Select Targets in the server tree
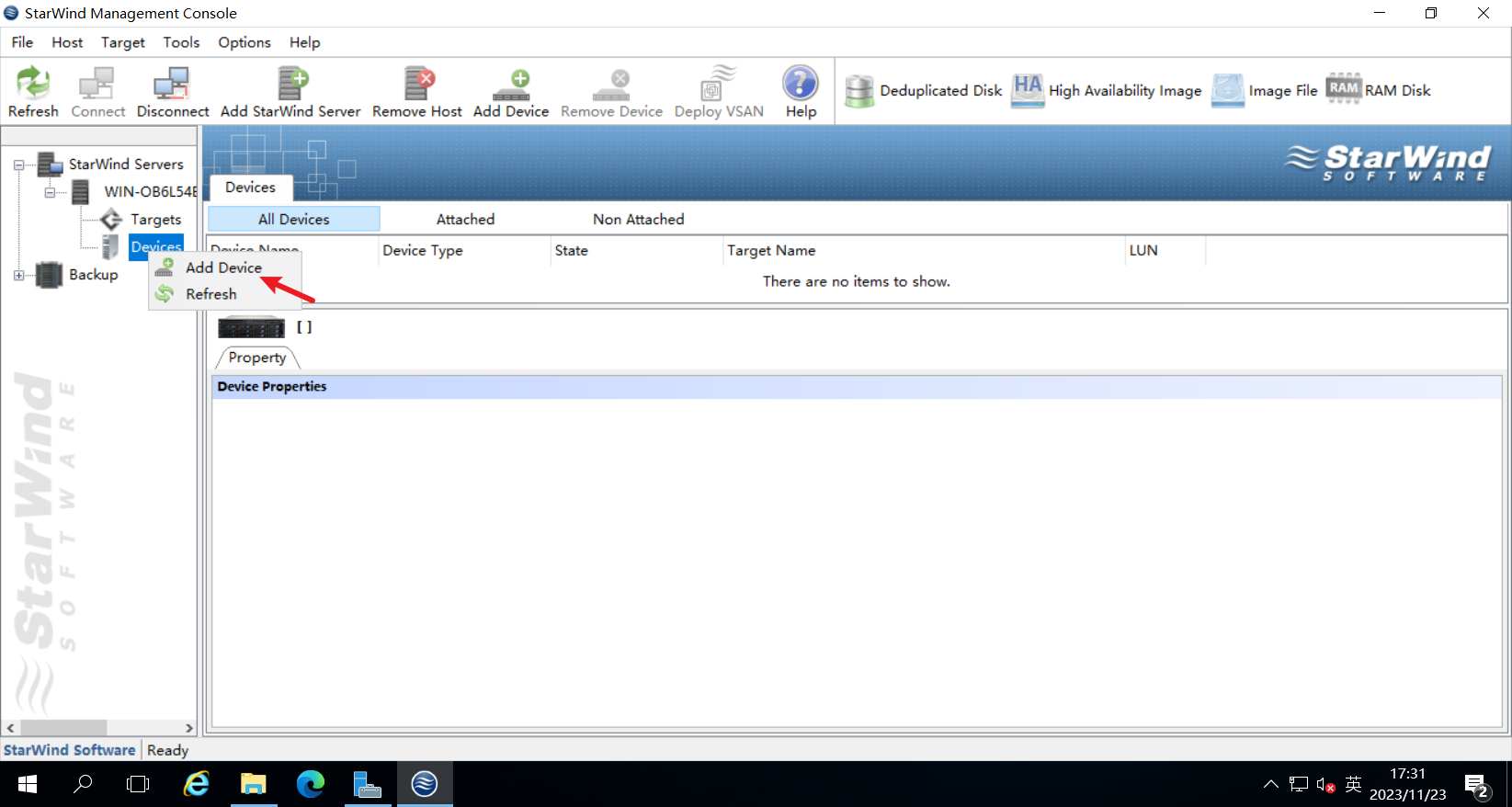Screen dimensions: 1512x807 (155, 220)
